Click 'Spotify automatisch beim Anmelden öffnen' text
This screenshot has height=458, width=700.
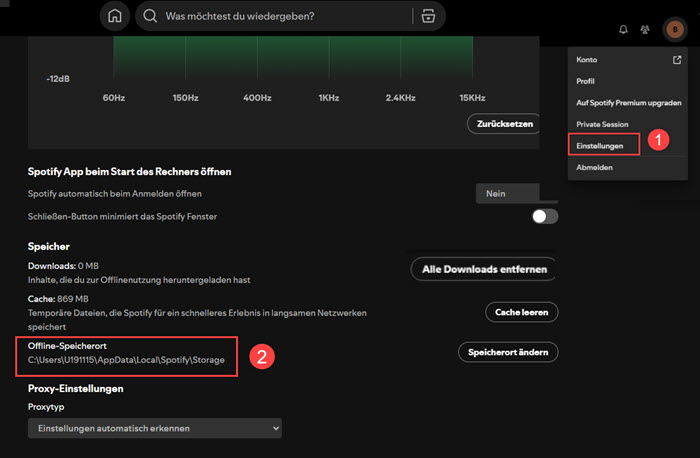pos(115,194)
